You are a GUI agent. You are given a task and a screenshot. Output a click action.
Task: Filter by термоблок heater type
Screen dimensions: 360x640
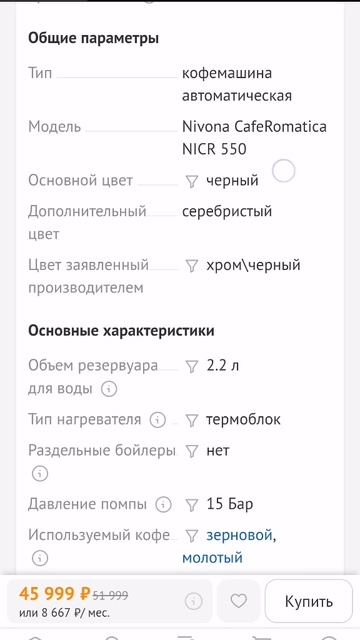click(191, 420)
